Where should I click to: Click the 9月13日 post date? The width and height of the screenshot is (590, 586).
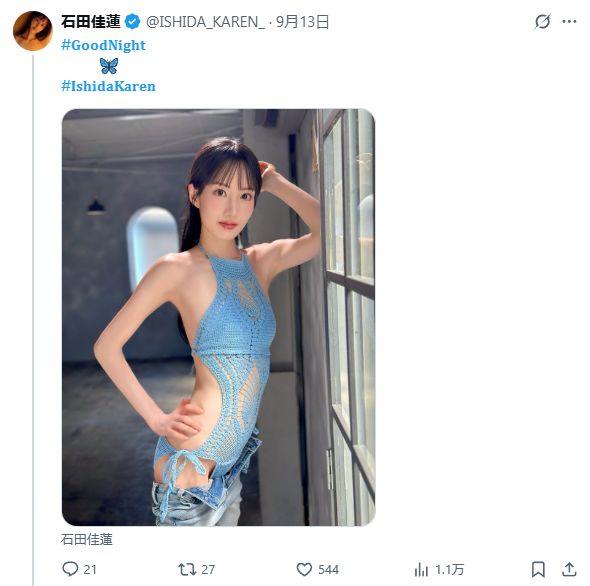pyautogui.click(x=303, y=22)
